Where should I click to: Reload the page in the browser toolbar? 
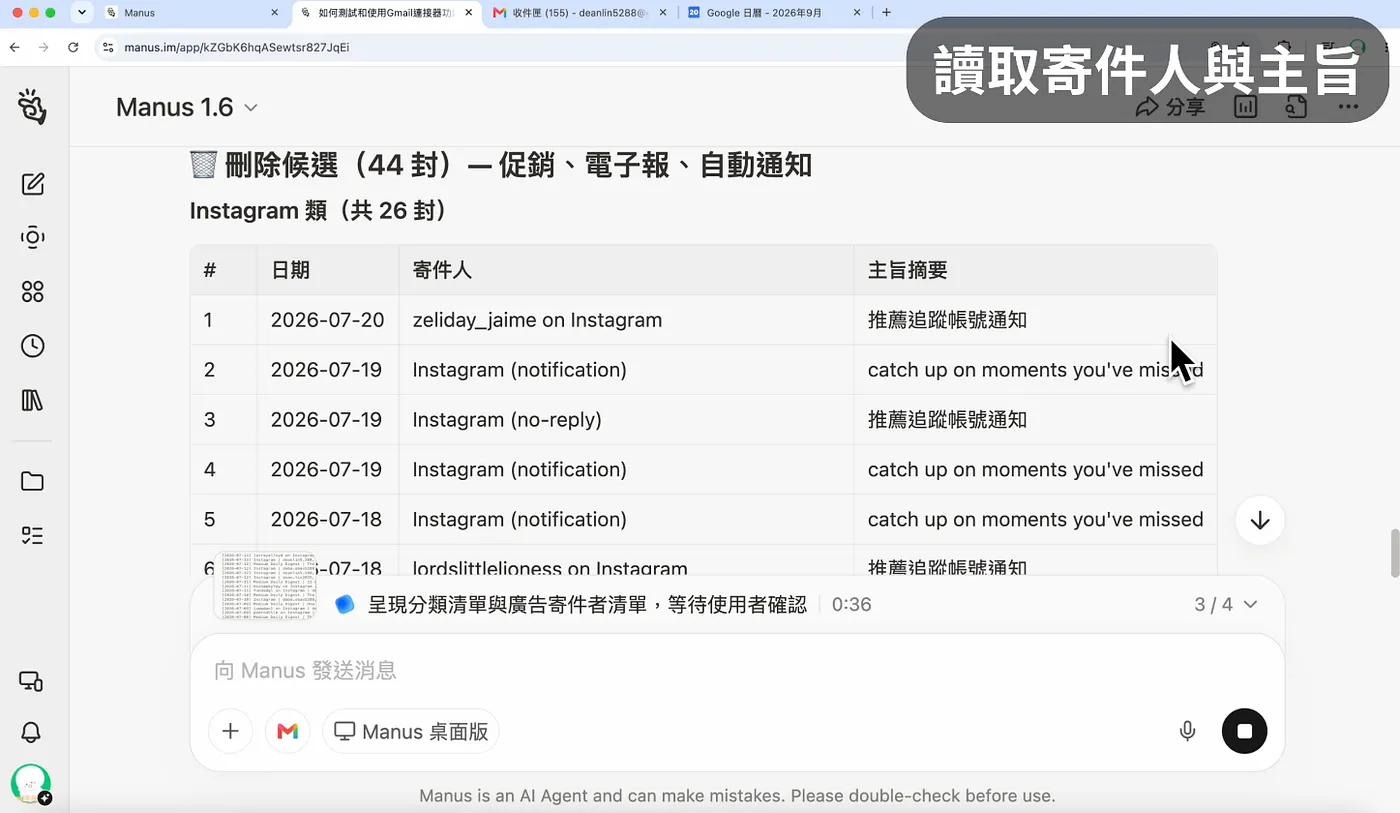point(73,47)
